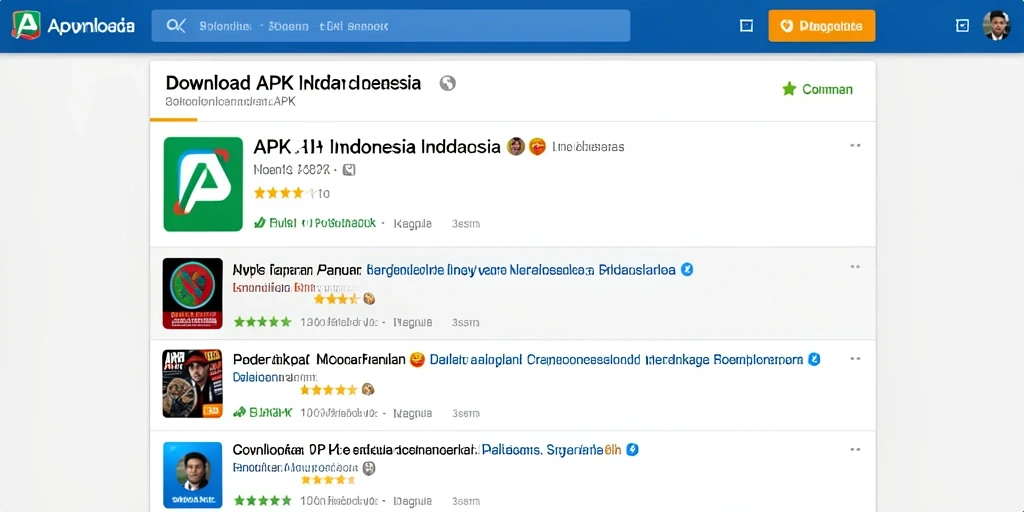The width and height of the screenshot is (1024, 512).
Task: Click the blue Dalietv description link in Podertikpat row
Action: [616, 360]
